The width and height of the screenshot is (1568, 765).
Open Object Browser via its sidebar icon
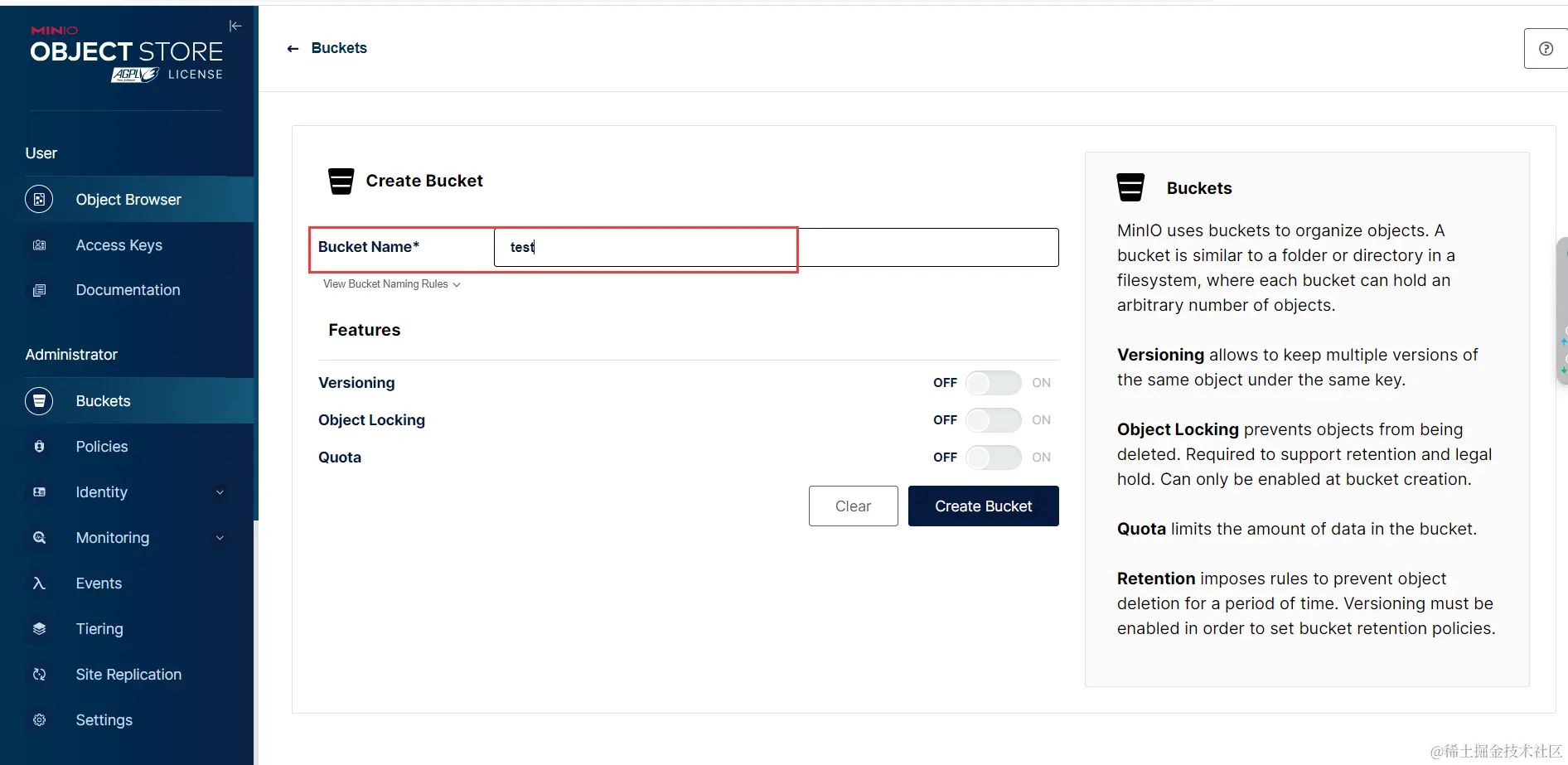39,200
